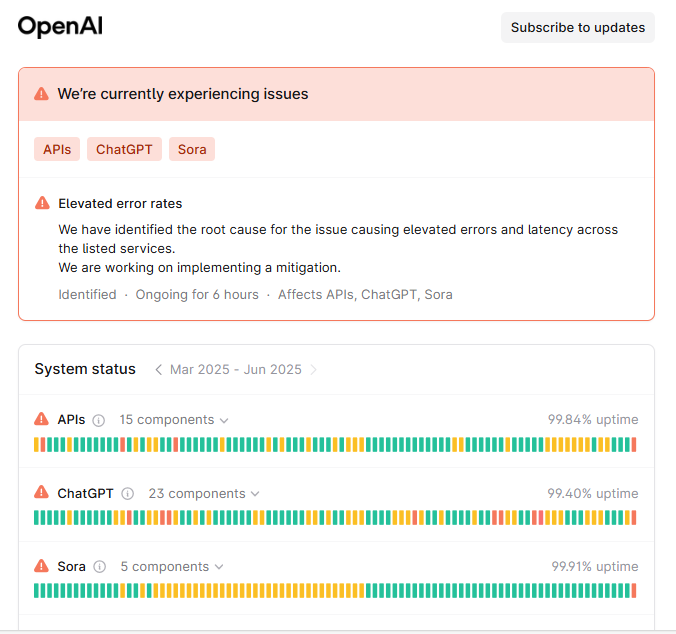Click warning triangle next to Sora row
The image size is (676, 634).
(x=41, y=566)
